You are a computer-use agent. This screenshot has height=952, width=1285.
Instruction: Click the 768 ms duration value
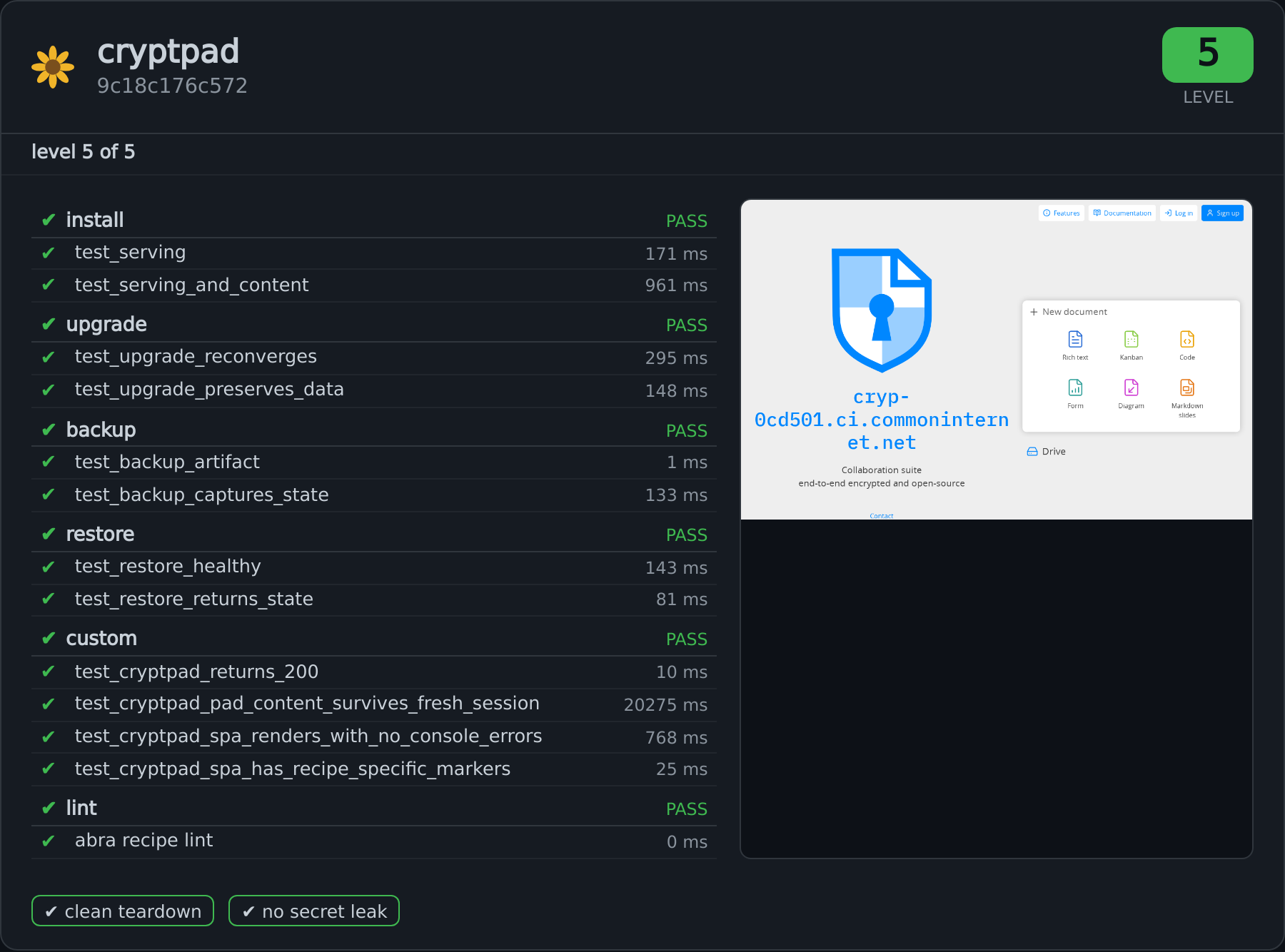(676, 737)
